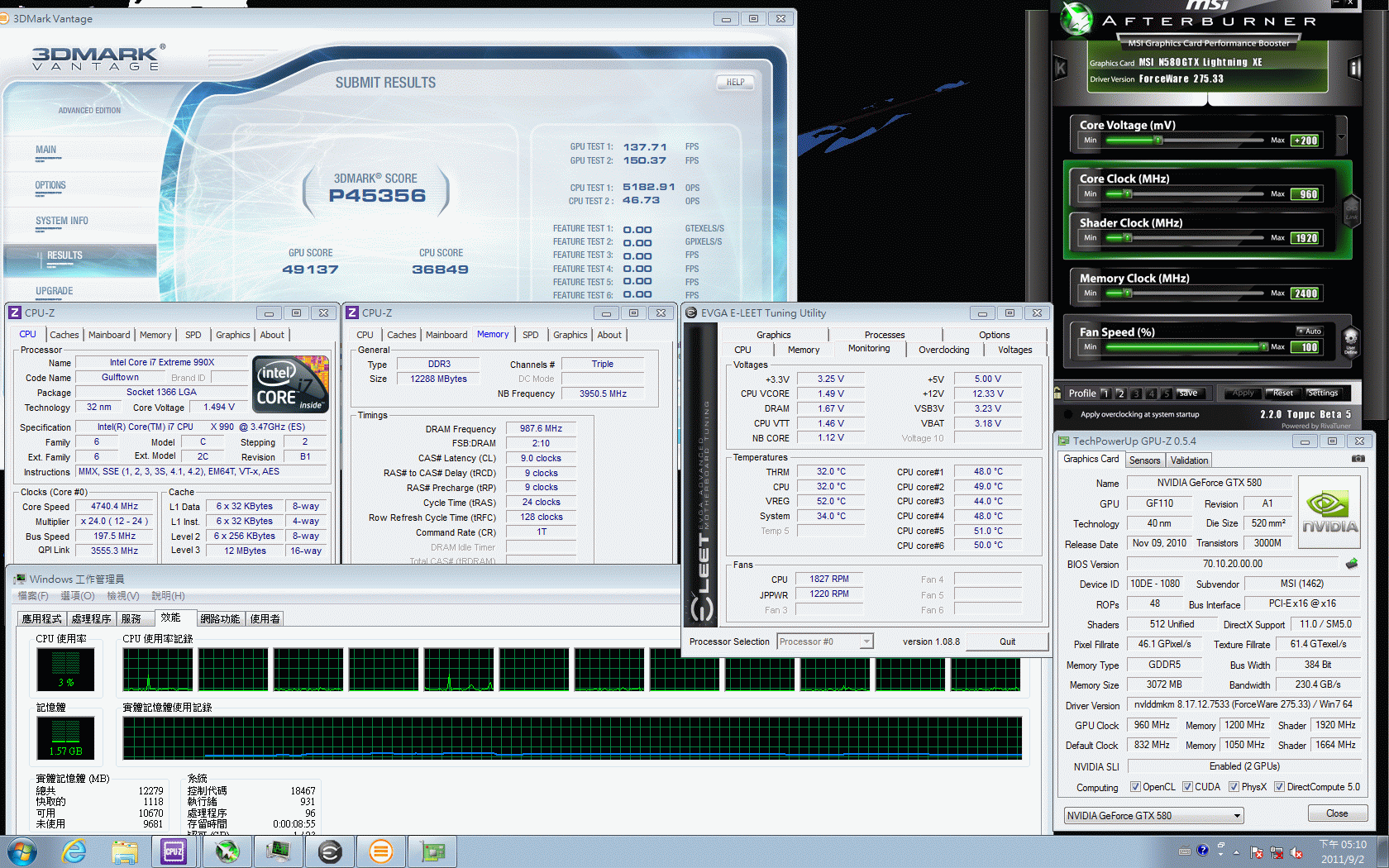Open the Windows Start menu
Viewport: 1389px width, 868px height.
[22, 851]
